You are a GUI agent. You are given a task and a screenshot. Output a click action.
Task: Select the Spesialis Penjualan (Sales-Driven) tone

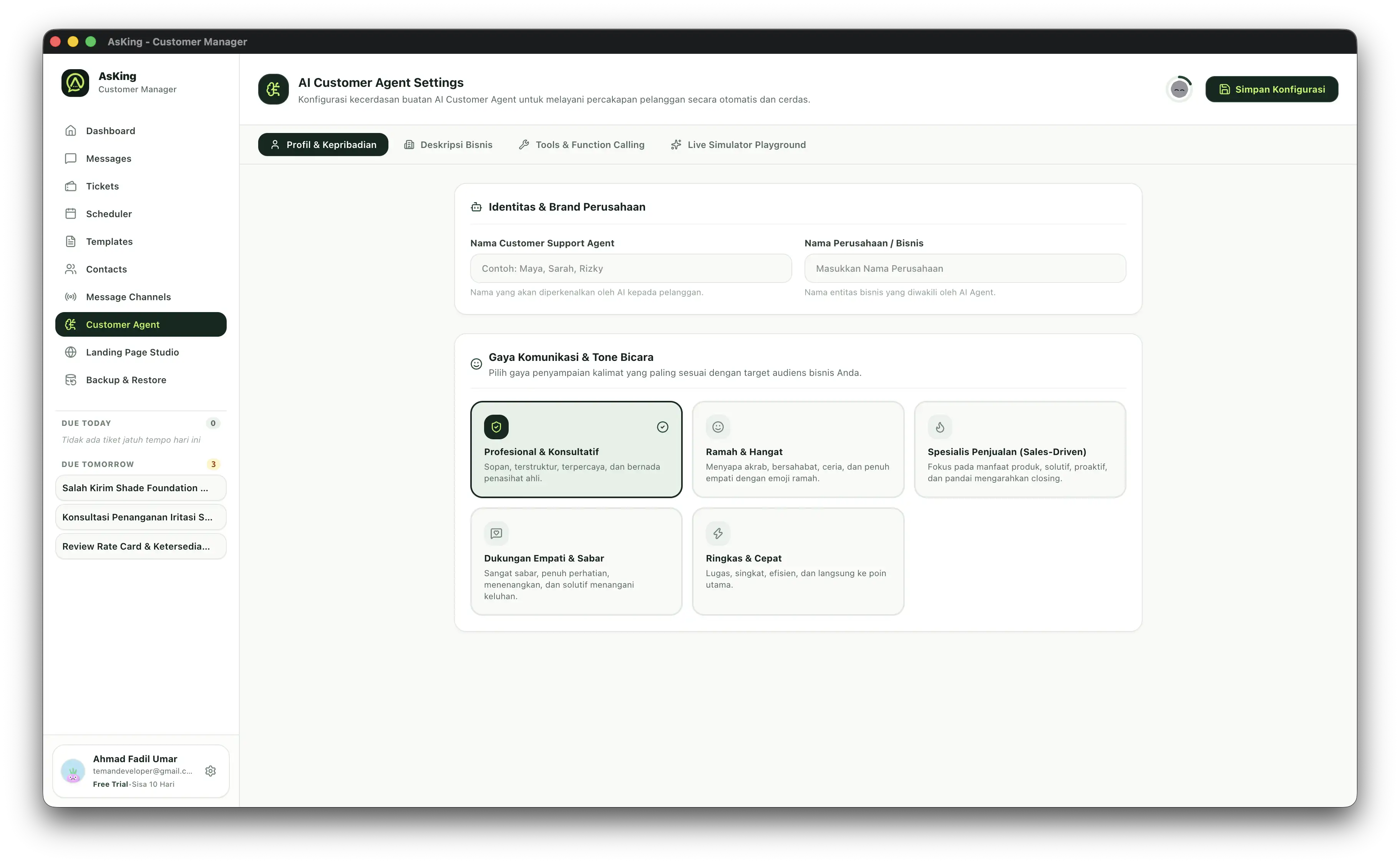(x=1020, y=450)
